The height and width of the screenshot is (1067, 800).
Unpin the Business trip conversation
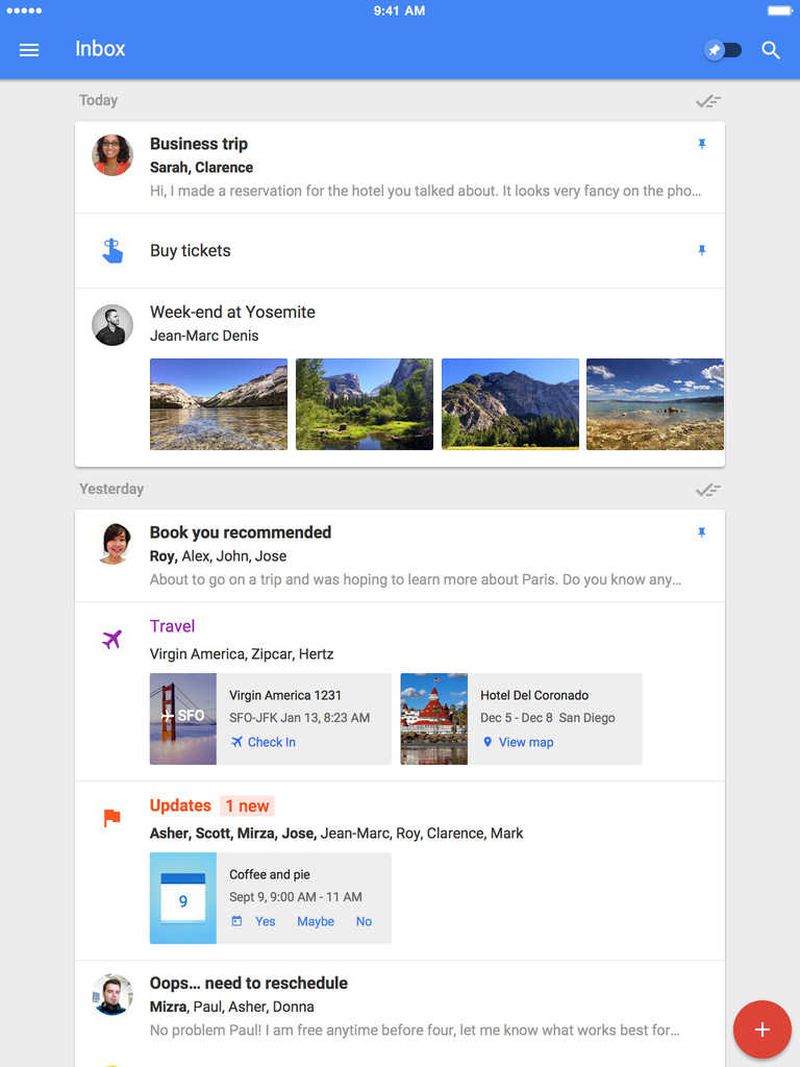[703, 143]
